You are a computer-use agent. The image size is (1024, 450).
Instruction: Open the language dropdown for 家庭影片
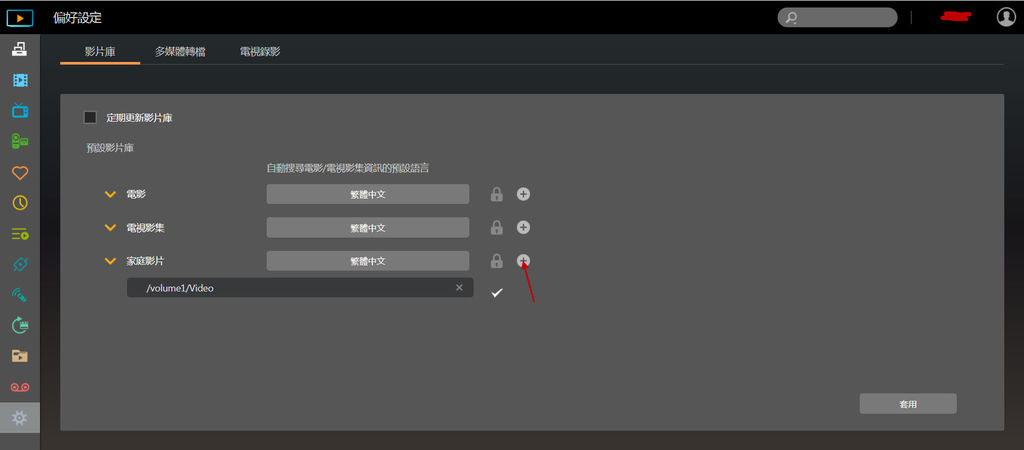tap(368, 261)
